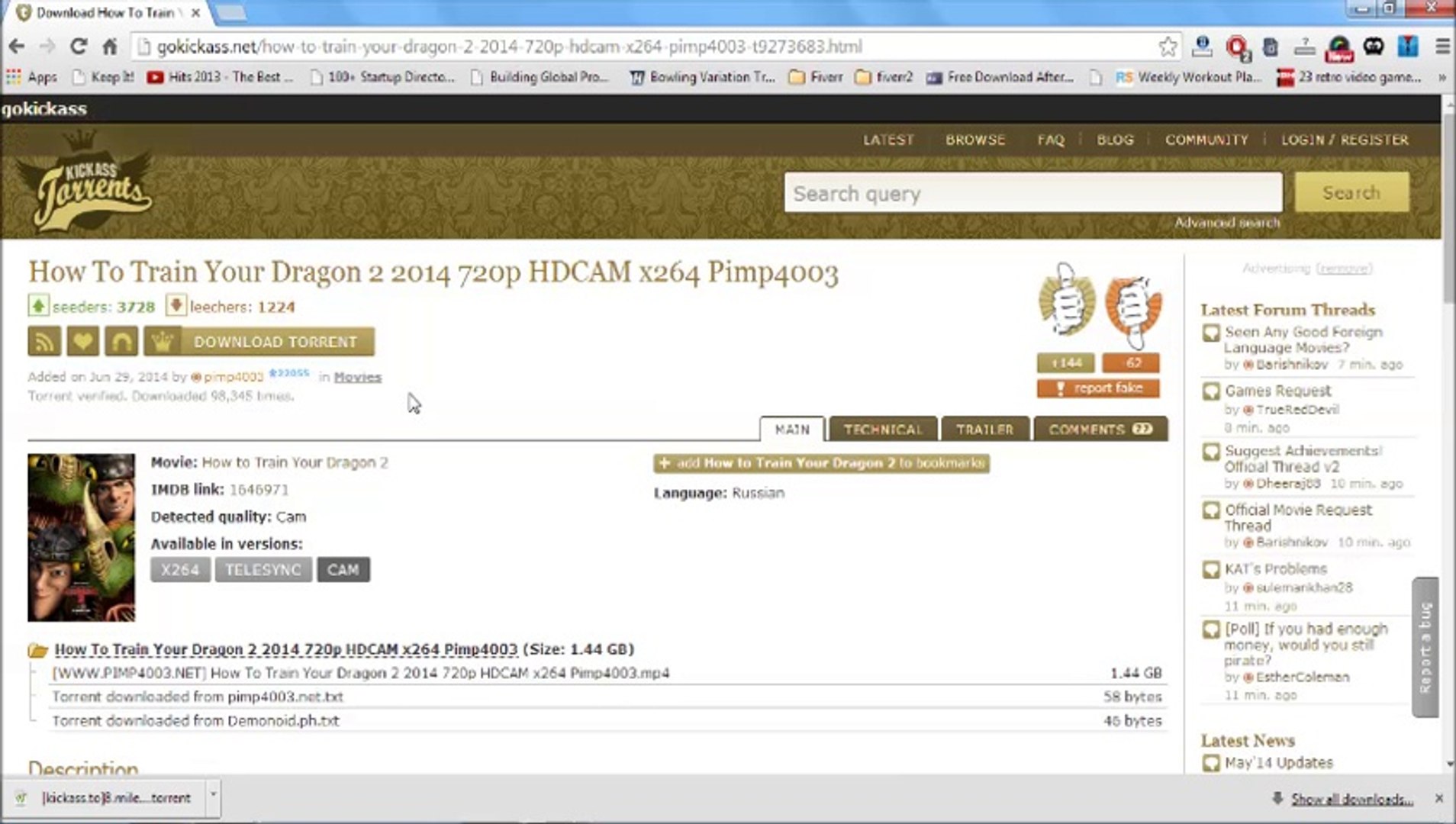Select the CAM version button
Viewport: 1456px width, 824px height.
[343, 570]
